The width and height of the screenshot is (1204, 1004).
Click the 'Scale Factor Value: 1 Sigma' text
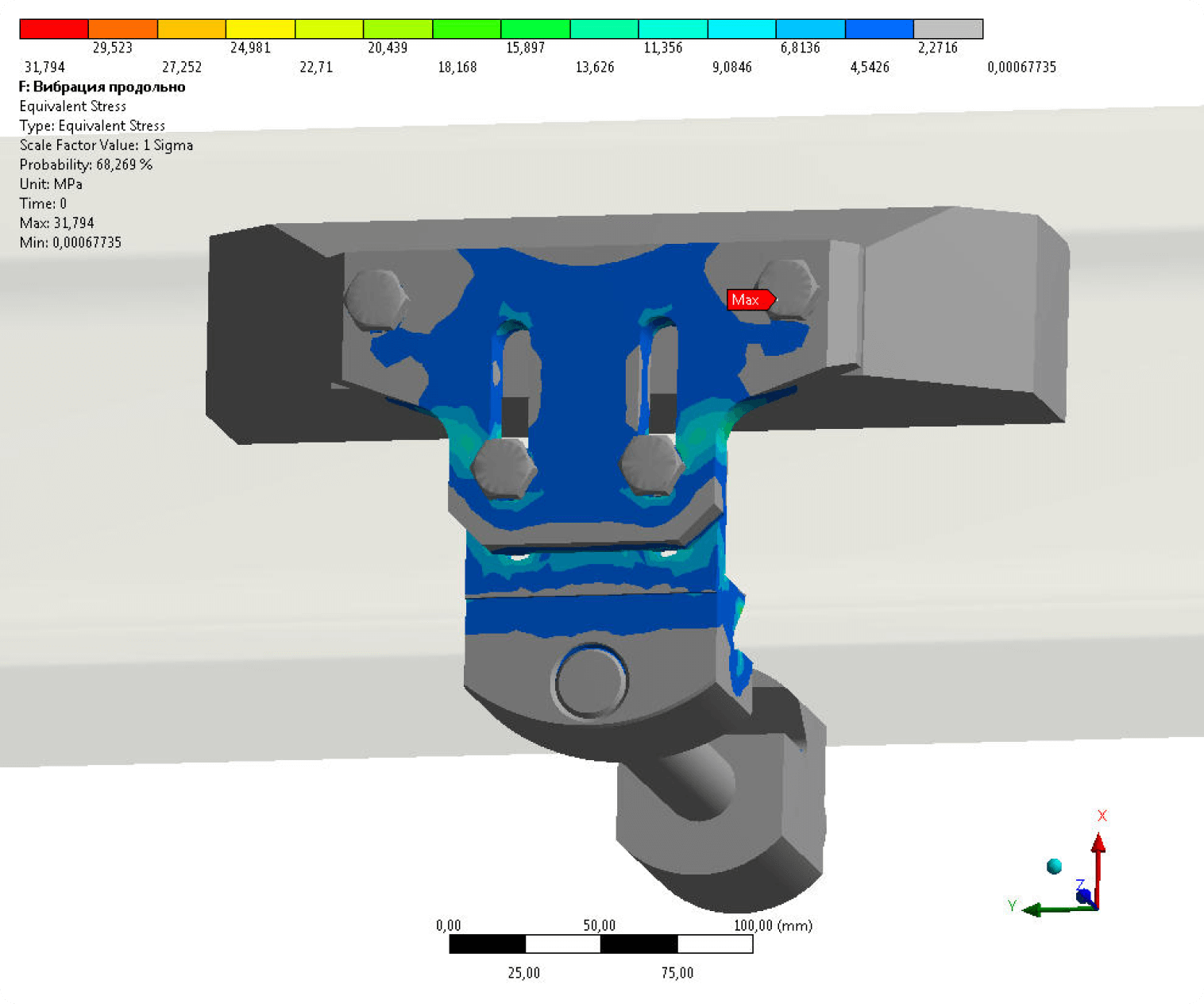pyautogui.click(x=106, y=145)
